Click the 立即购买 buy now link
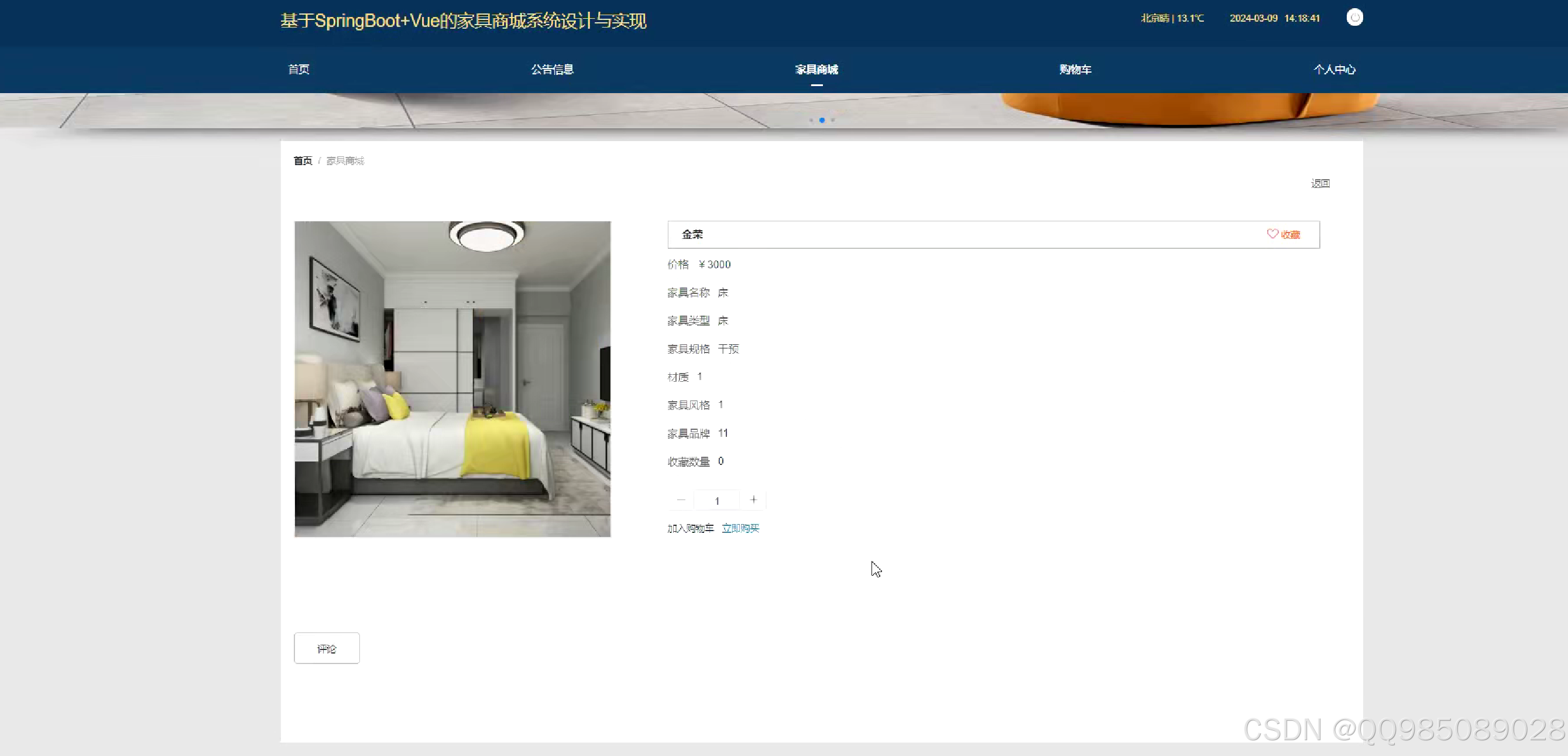This screenshot has width=1568, height=756. 740,528
